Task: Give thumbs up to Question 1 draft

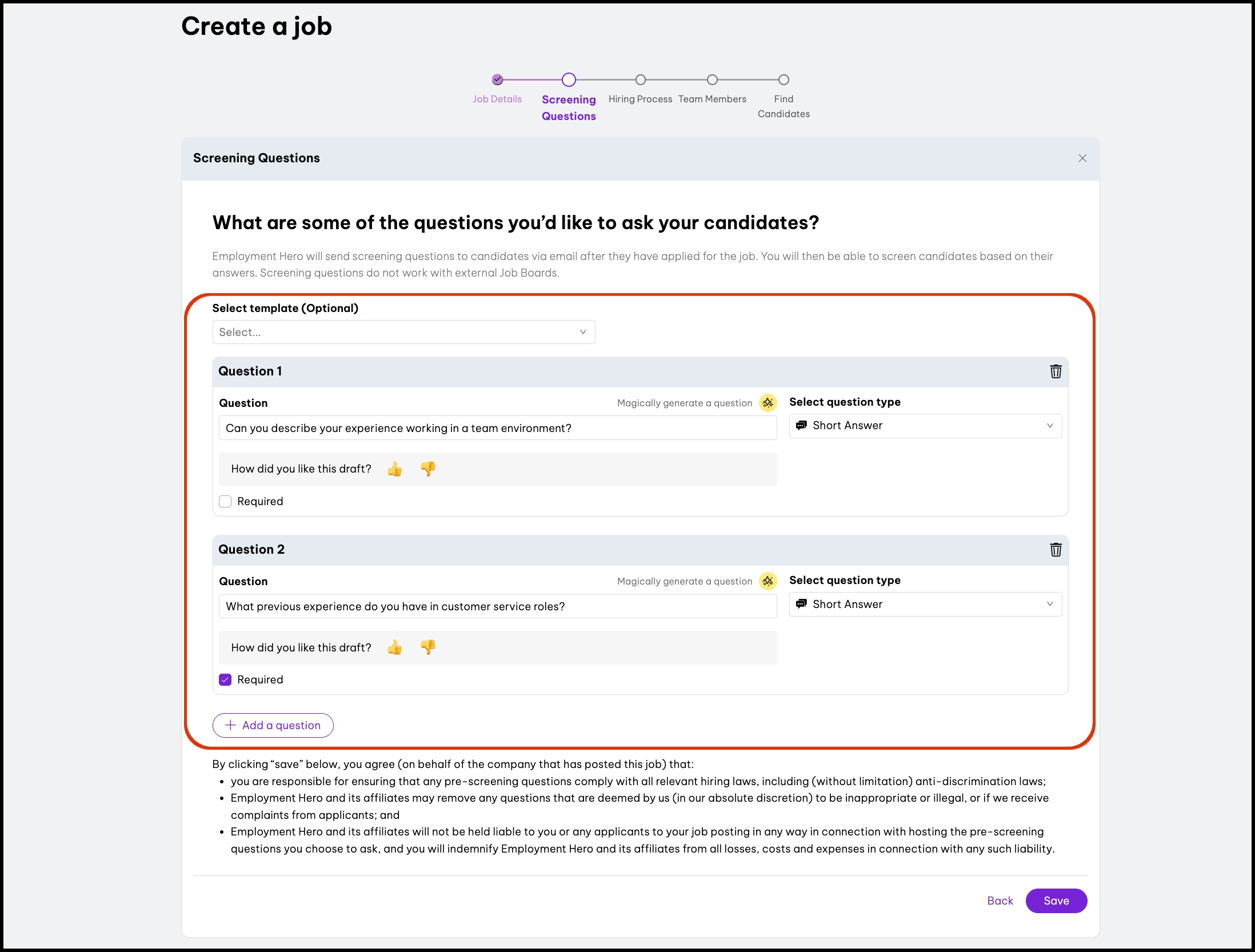Action: [394, 469]
